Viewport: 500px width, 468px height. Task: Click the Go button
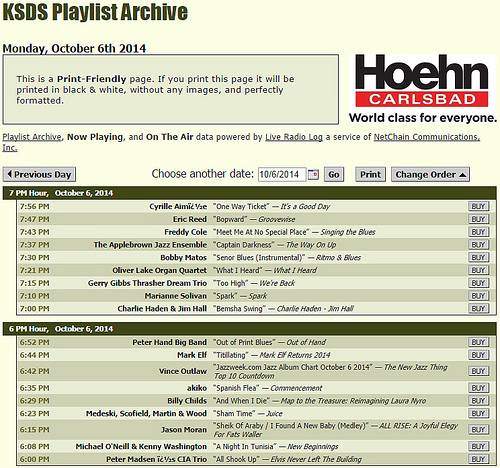pos(334,174)
